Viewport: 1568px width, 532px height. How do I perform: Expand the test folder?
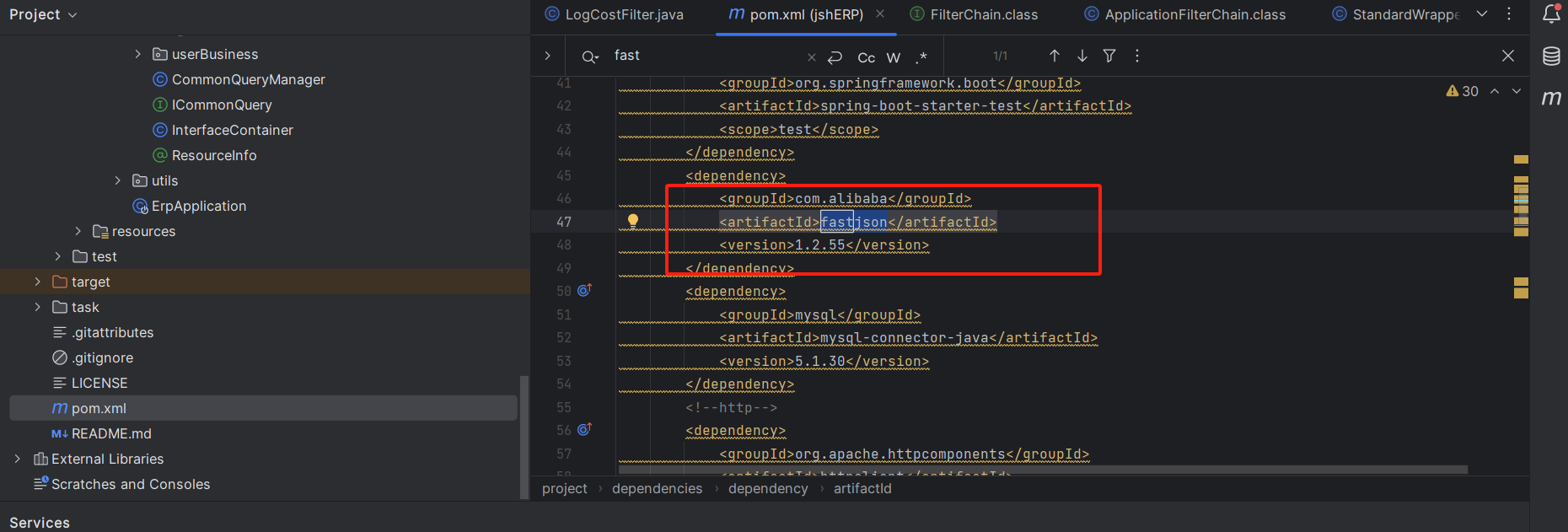(x=58, y=256)
